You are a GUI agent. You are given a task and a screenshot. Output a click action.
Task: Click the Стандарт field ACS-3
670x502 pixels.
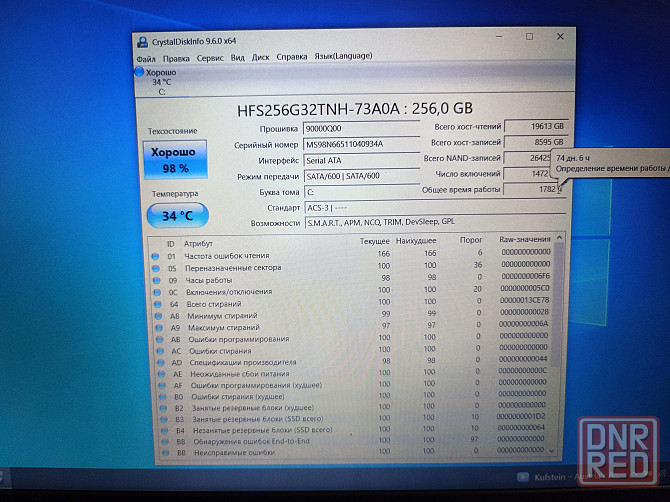[x=435, y=208]
